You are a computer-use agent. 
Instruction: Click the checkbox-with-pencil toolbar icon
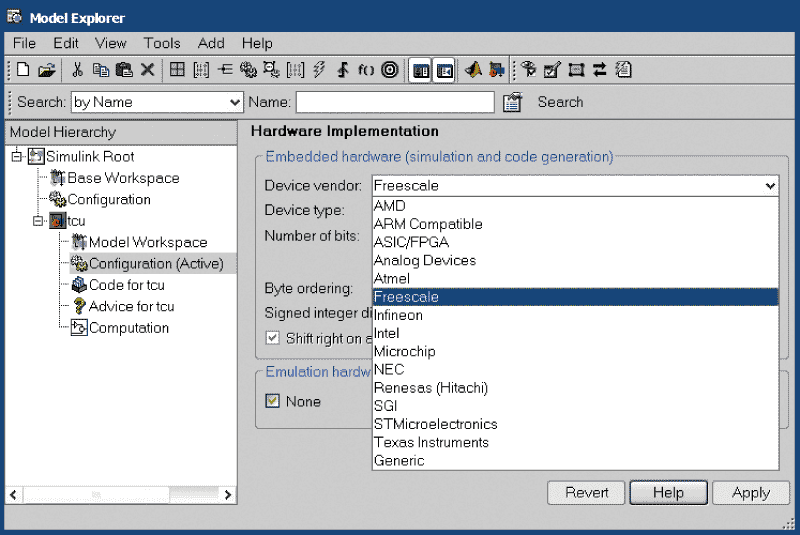coord(552,70)
